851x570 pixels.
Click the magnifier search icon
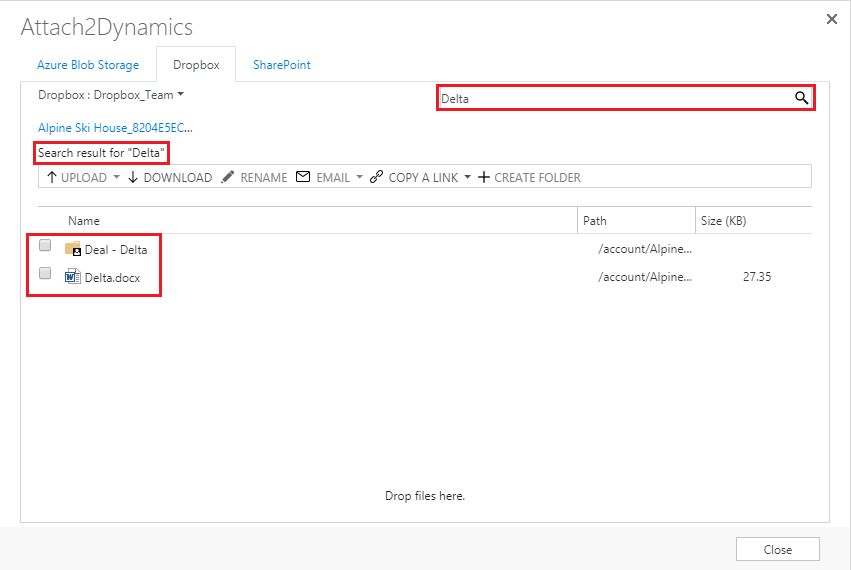[x=802, y=98]
